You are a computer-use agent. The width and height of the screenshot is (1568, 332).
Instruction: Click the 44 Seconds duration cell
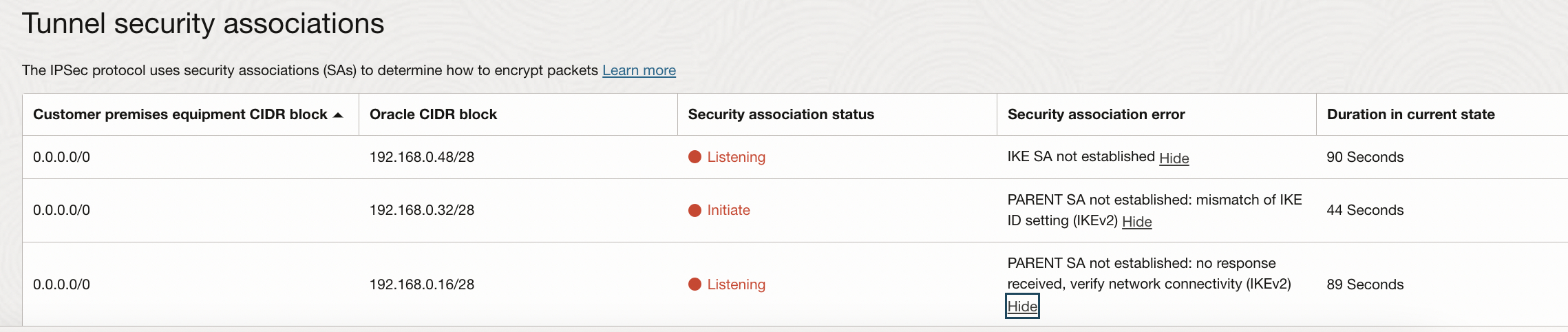(x=1364, y=210)
